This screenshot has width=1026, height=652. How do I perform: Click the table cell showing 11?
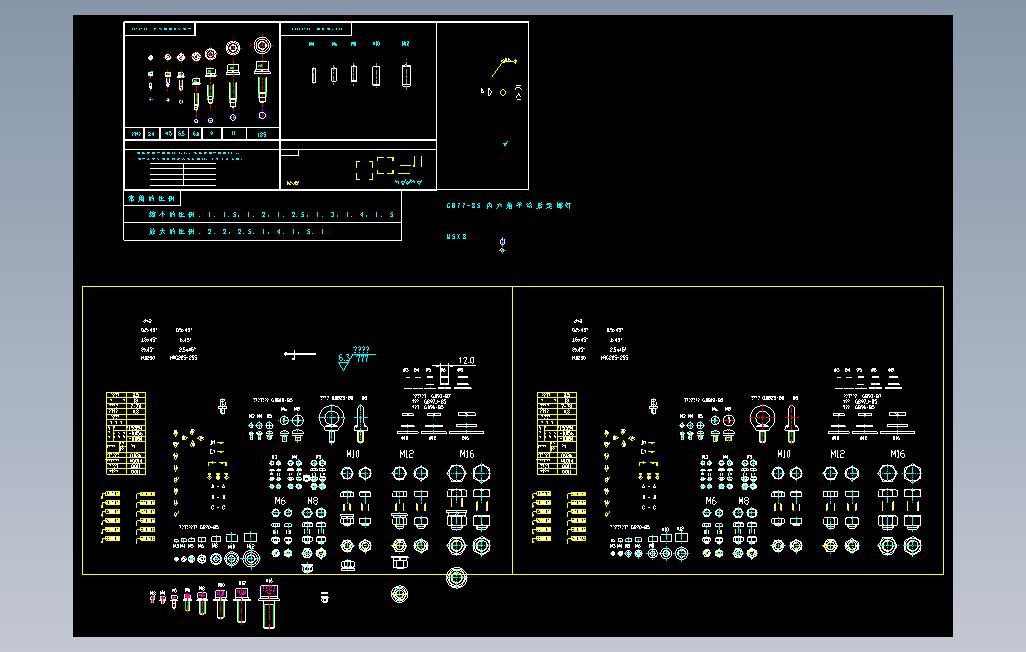click(234, 134)
